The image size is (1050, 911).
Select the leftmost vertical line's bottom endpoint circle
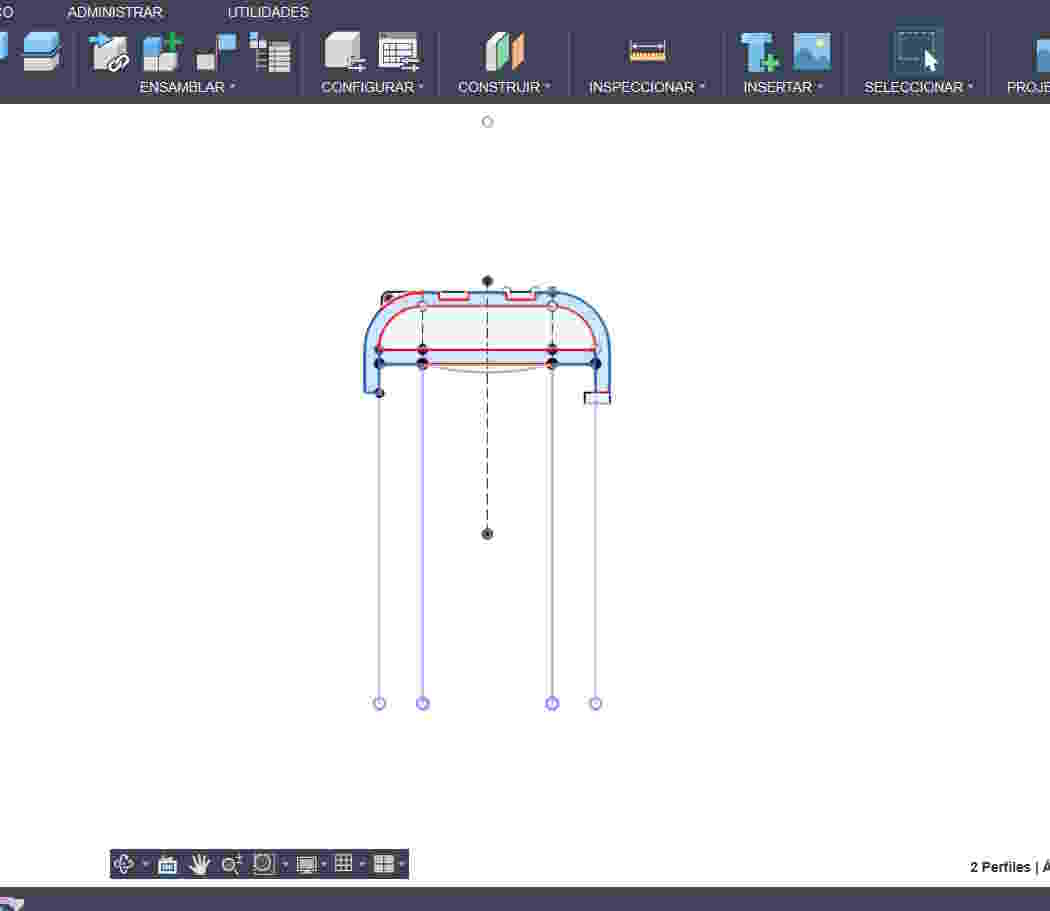tap(379, 703)
